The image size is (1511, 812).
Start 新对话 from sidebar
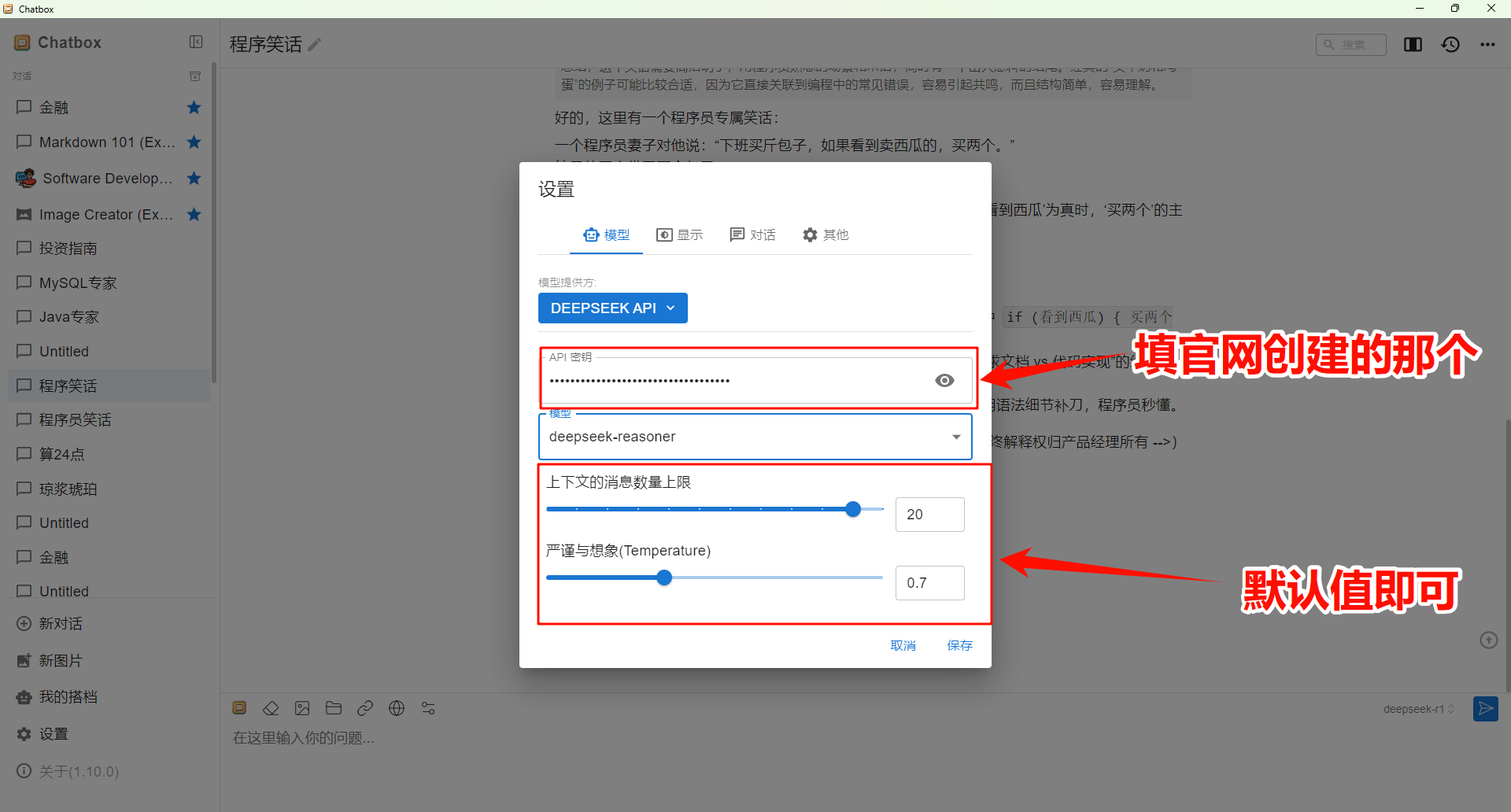point(109,624)
